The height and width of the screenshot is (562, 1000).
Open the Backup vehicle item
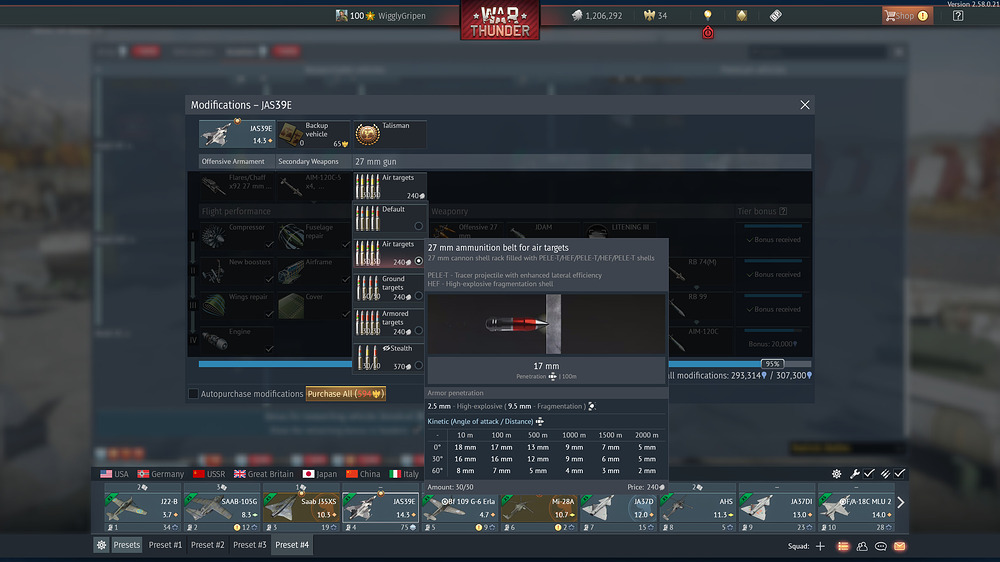tap(314, 134)
